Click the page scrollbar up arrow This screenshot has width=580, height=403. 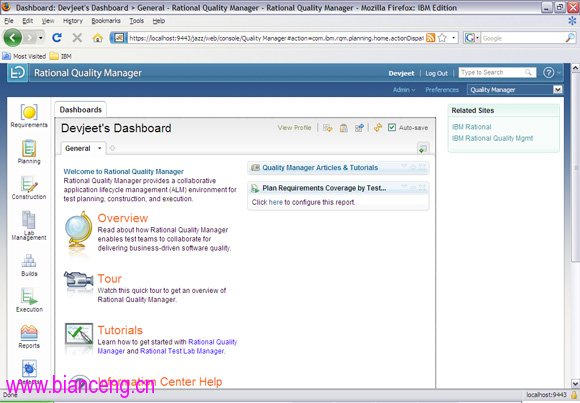tap(575, 68)
